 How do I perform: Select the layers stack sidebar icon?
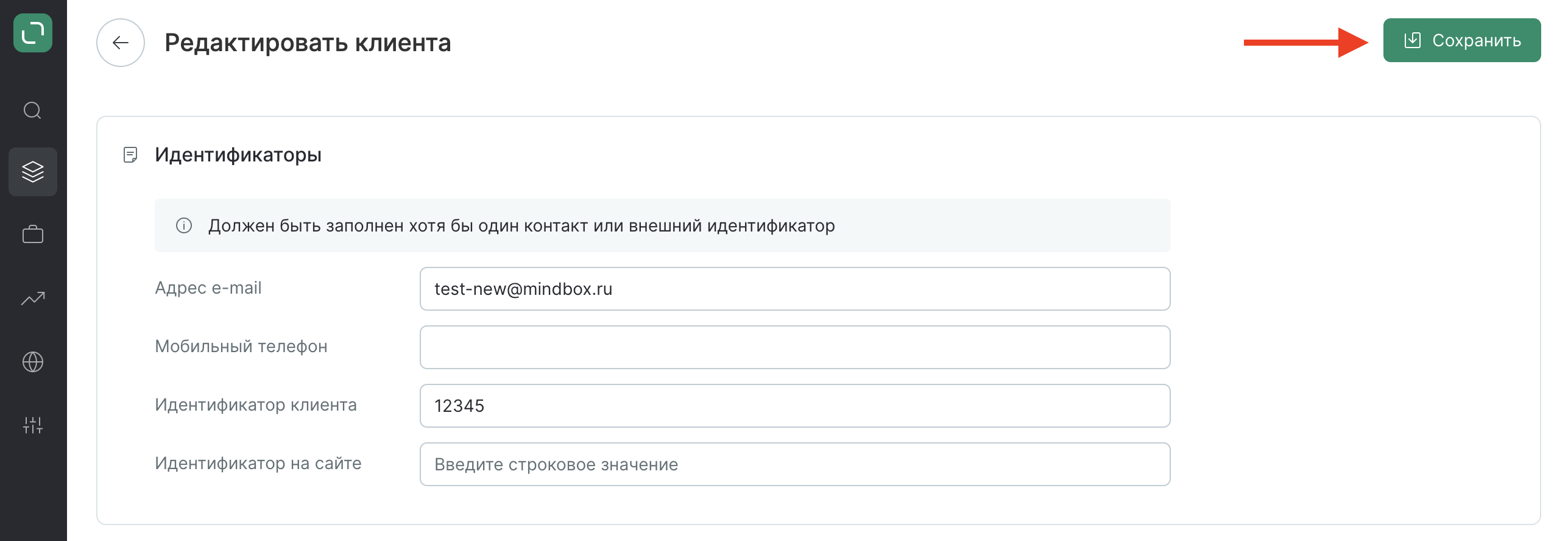click(x=33, y=172)
